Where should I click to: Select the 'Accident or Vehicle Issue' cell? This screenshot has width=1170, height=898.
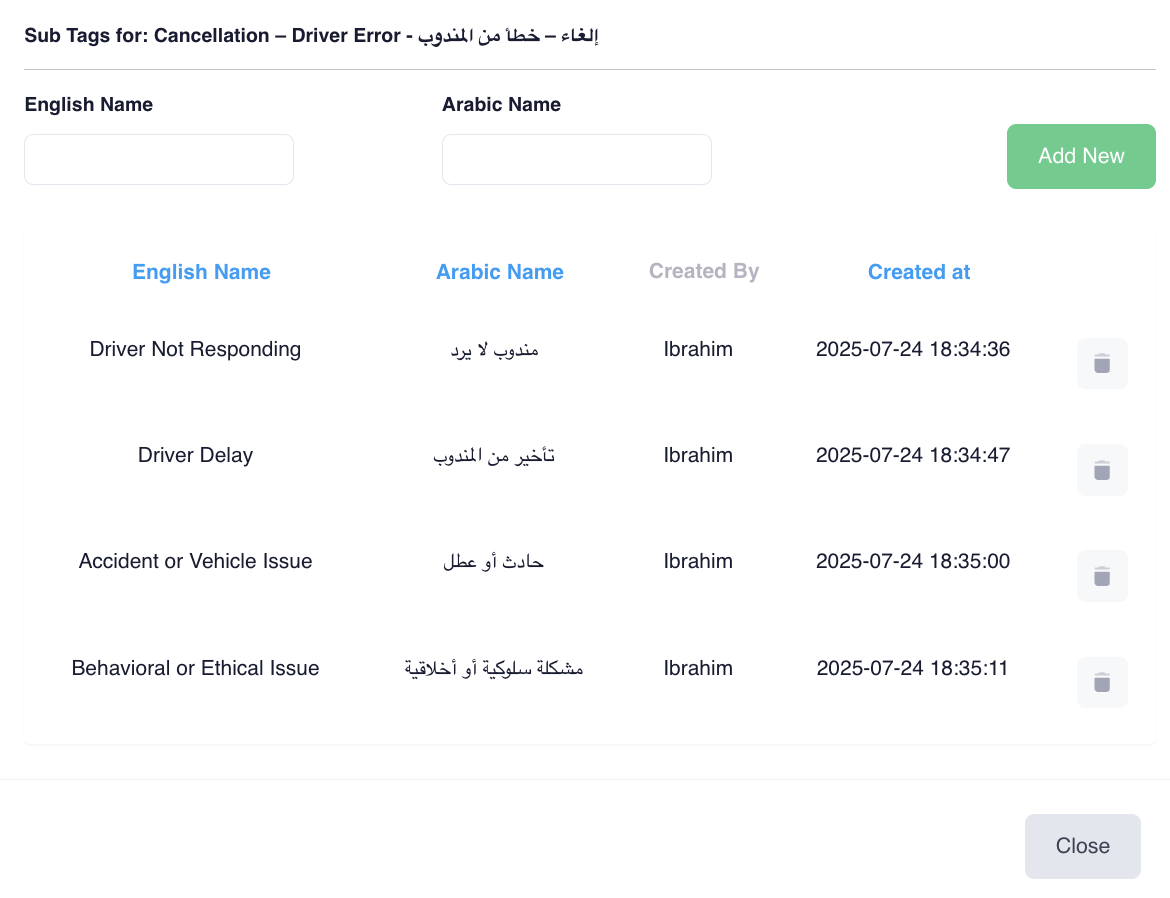coord(195,561)
